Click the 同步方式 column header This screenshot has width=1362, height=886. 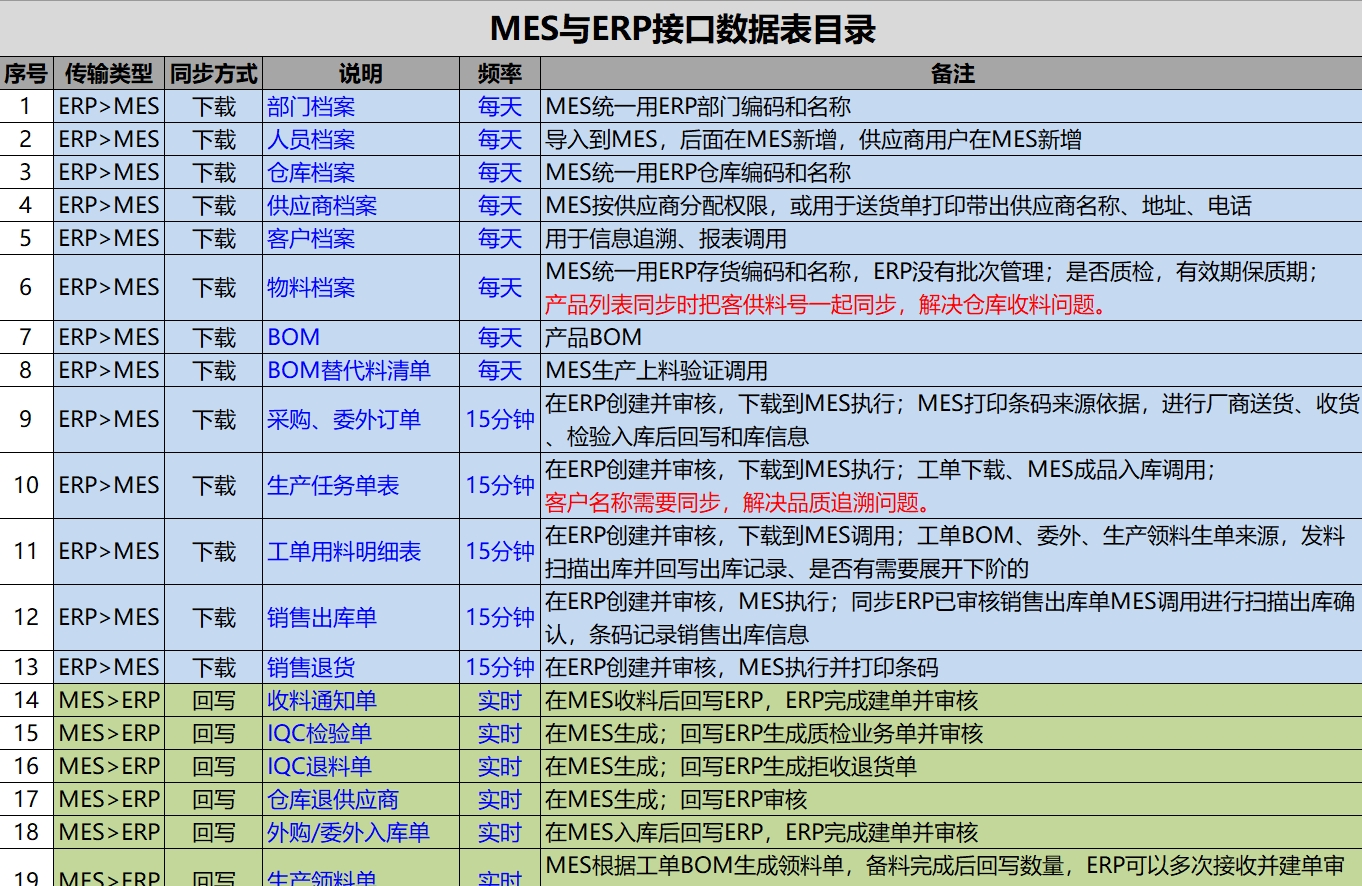(x=213, y=73)
